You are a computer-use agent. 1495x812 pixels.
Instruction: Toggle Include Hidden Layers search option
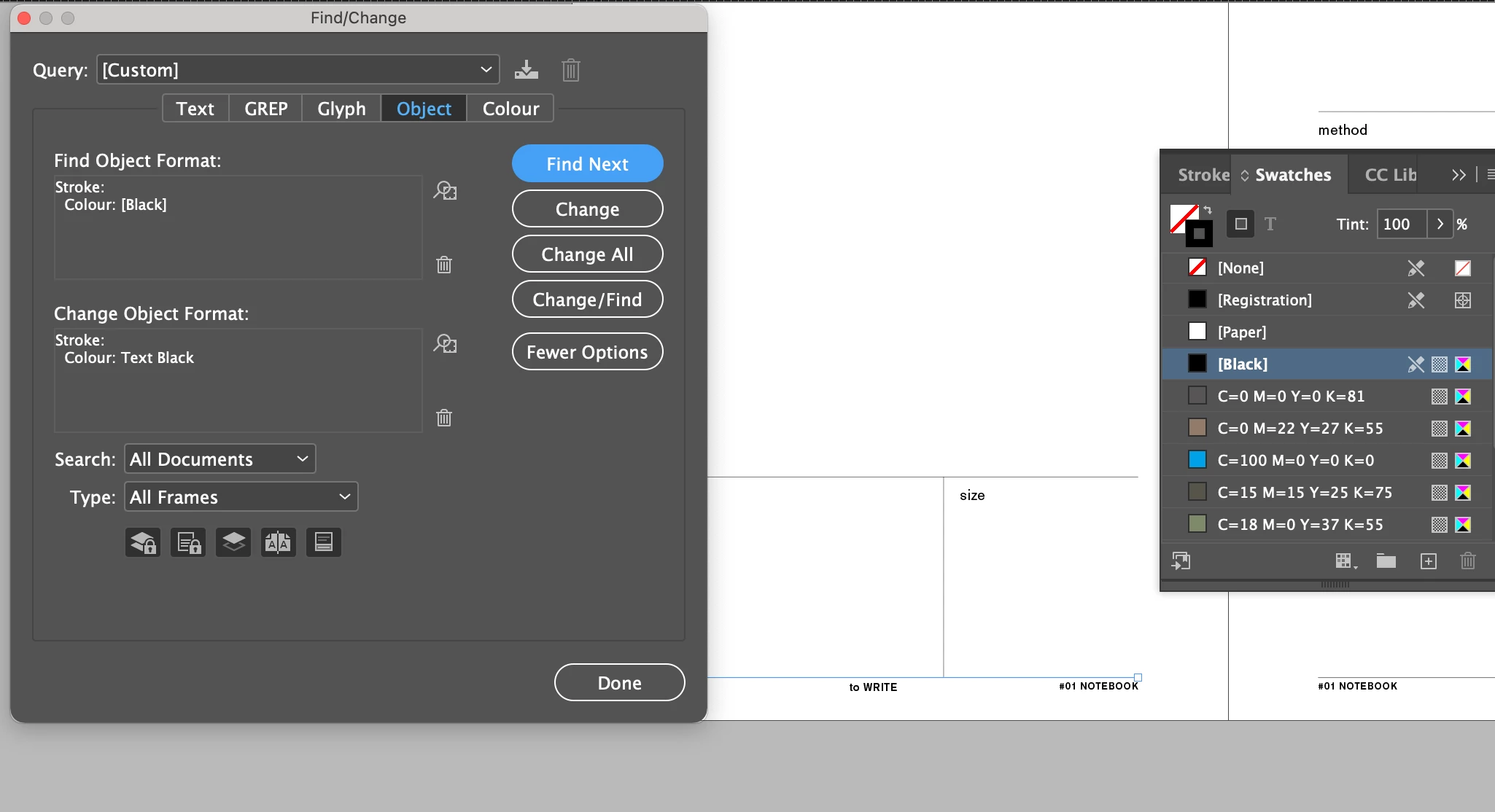(x=233, y=542)
